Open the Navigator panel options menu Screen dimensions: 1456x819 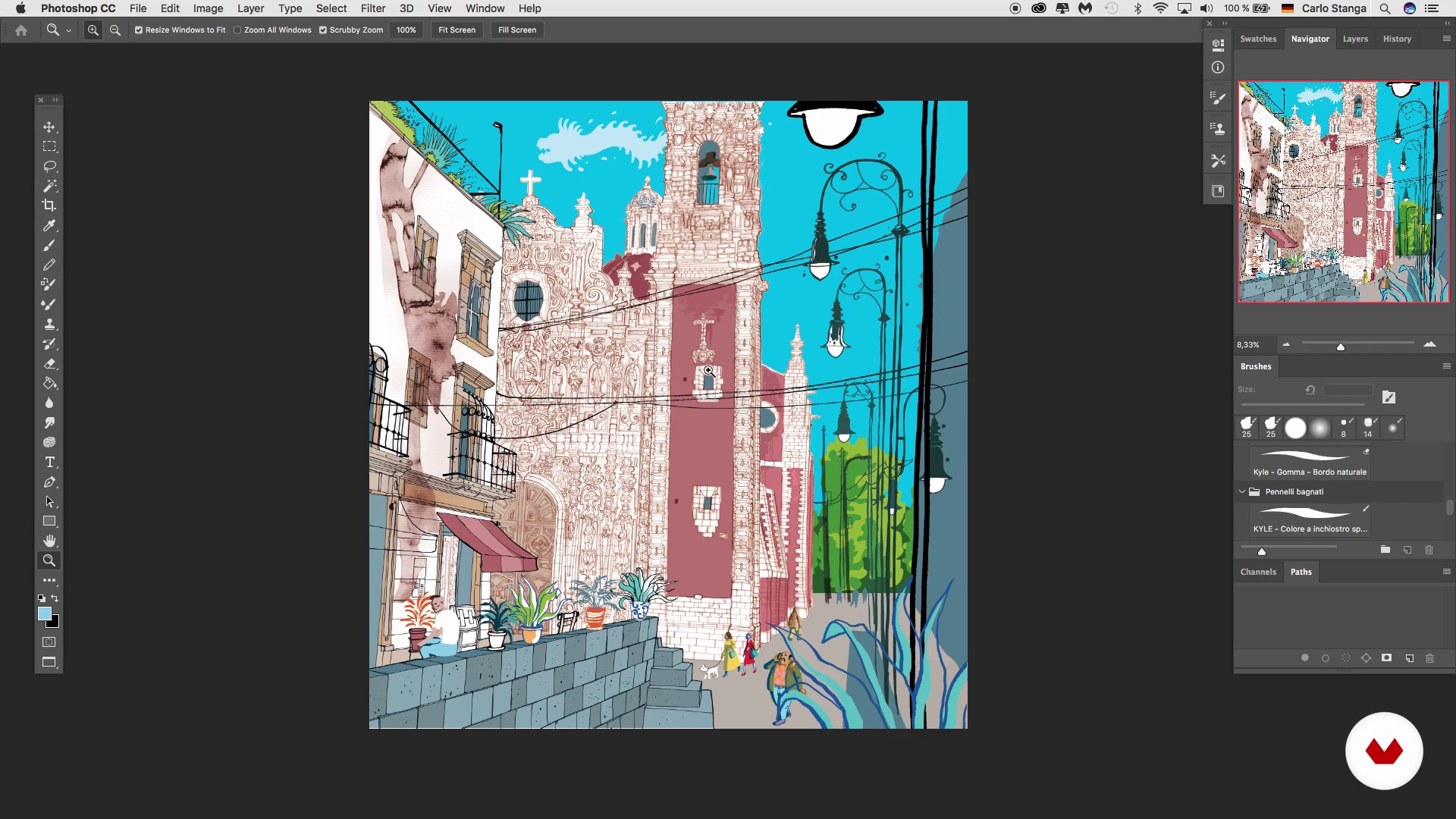pos(1446,39)
